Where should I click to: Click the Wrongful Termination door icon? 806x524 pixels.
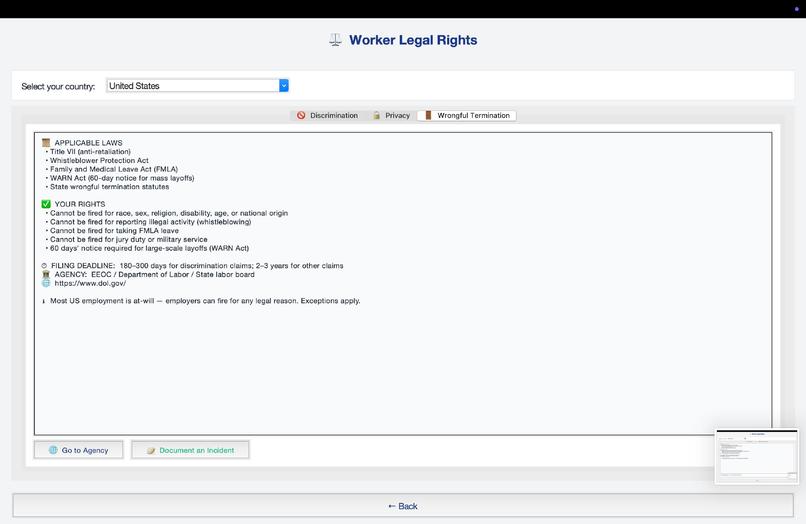[x=428, y=115]
